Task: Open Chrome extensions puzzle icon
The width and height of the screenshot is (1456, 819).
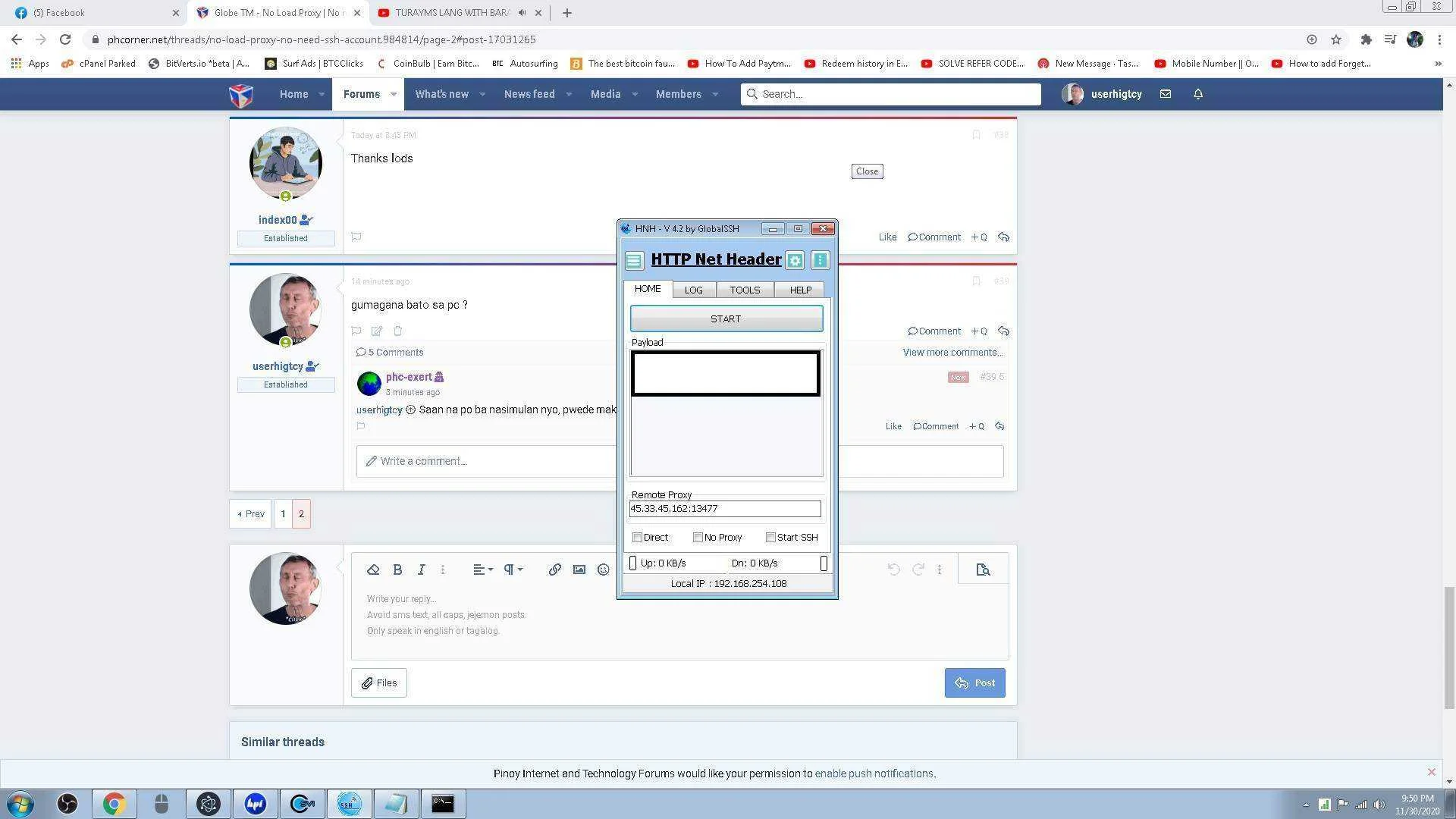Action: click(x=1366, y=39)
